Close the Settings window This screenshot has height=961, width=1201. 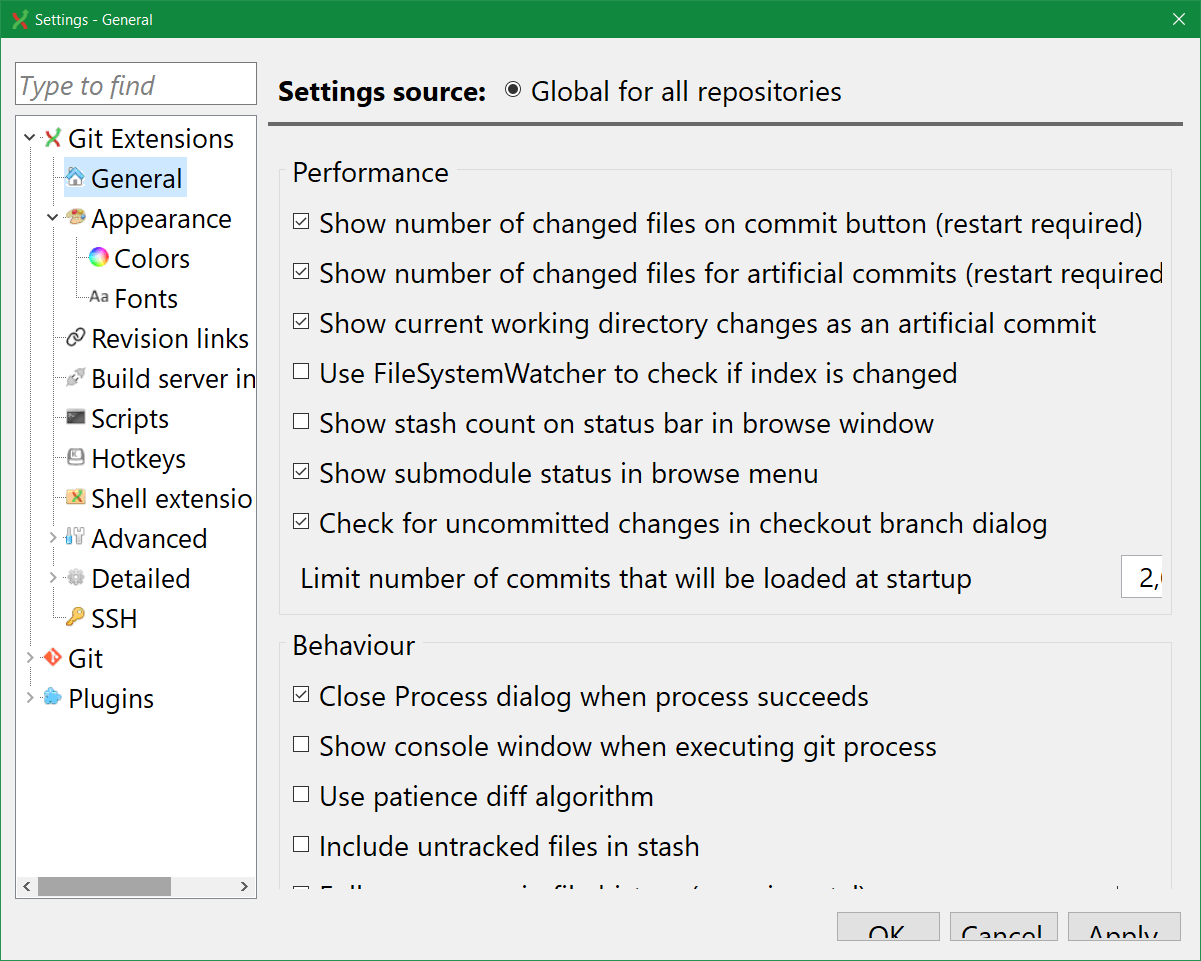click(1178, 19)
